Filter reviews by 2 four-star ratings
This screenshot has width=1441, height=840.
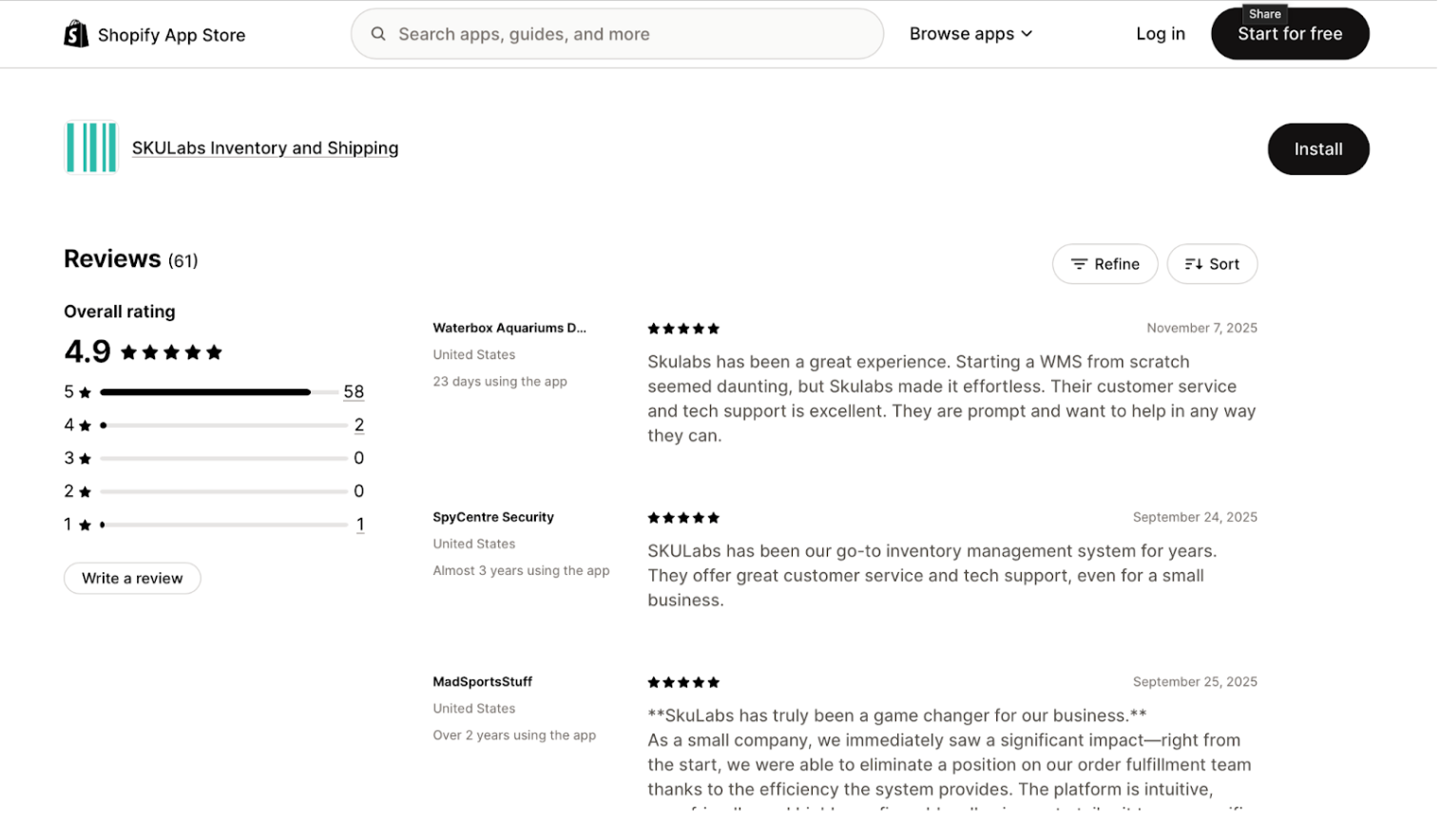[x=359, y=425]
